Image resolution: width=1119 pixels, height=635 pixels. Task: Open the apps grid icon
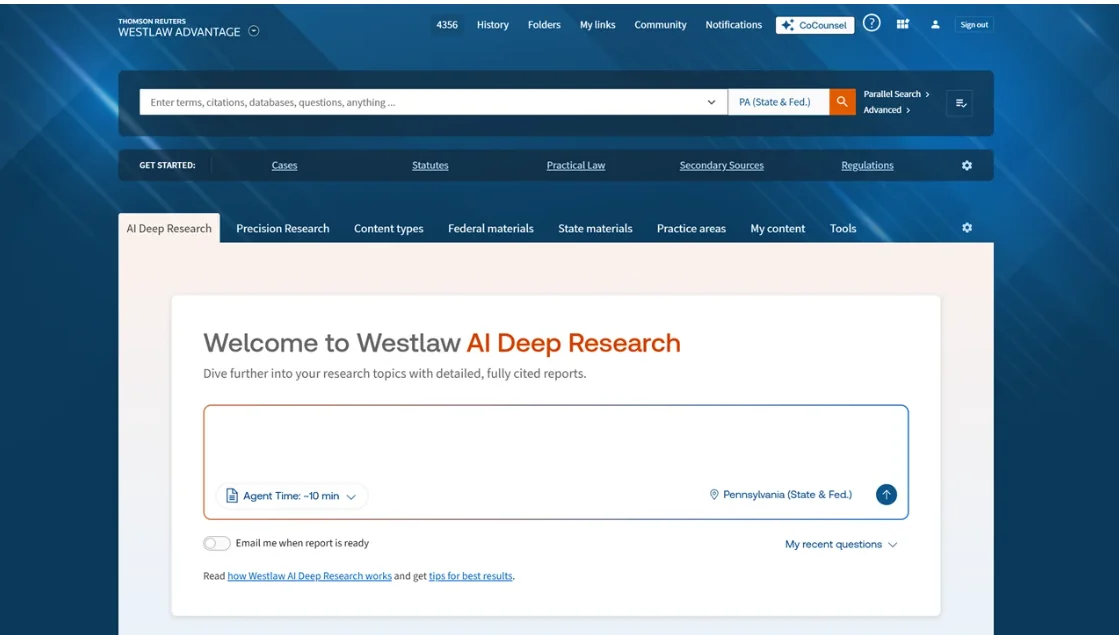pos(903,24)
